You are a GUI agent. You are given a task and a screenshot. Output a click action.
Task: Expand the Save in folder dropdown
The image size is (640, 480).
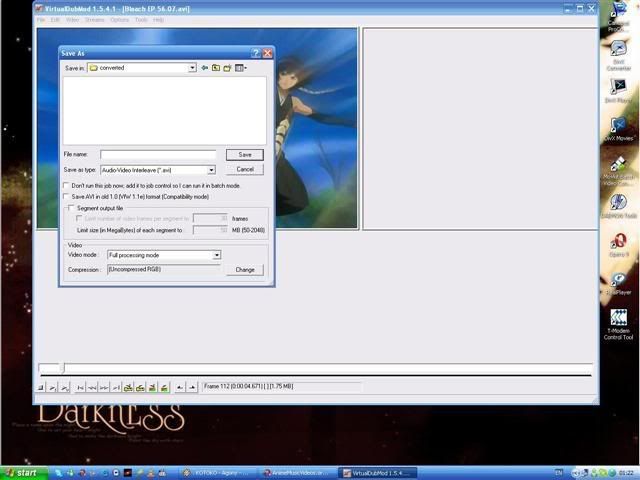tap(192, 68)
